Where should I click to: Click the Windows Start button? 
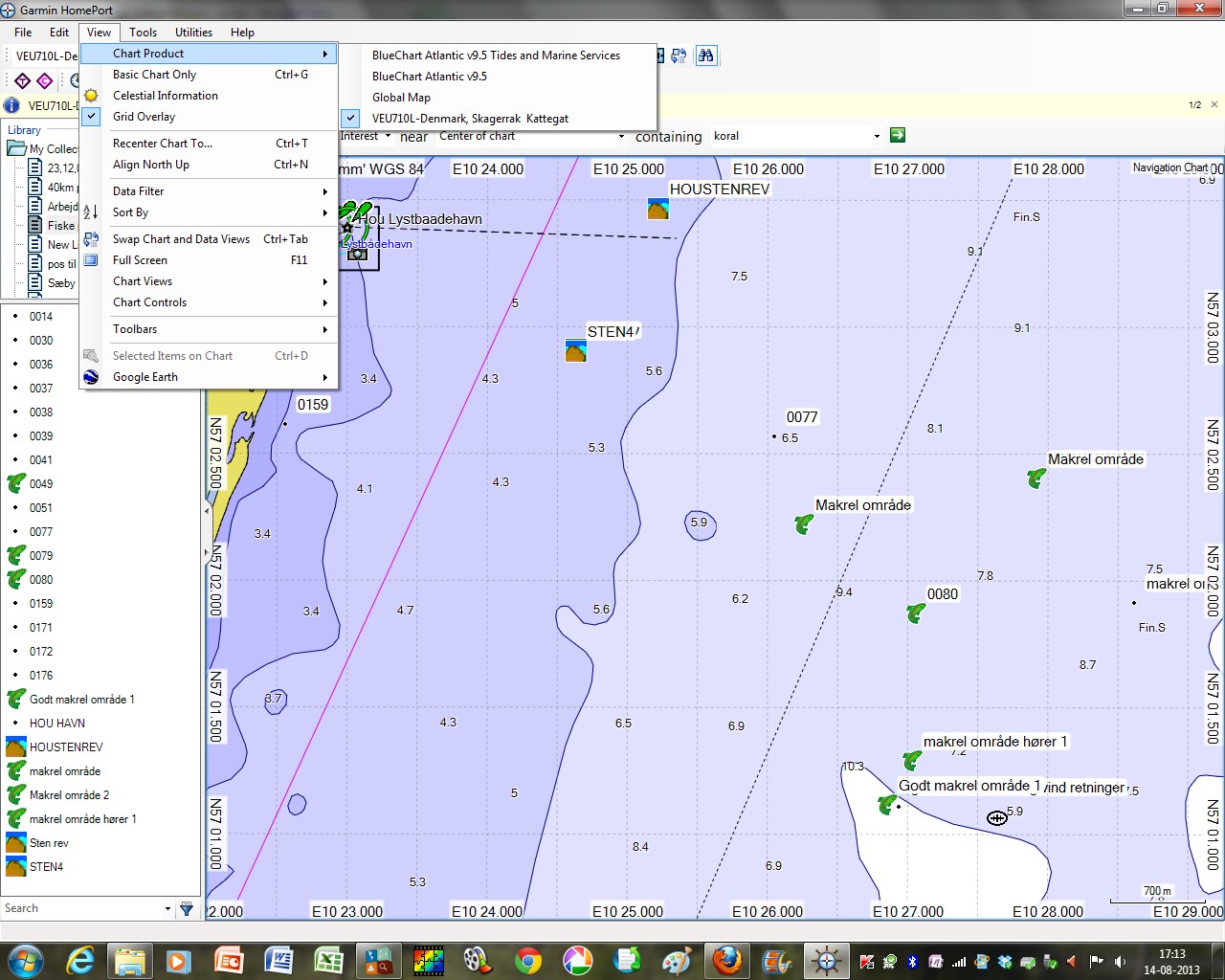[x=24, y=960]
